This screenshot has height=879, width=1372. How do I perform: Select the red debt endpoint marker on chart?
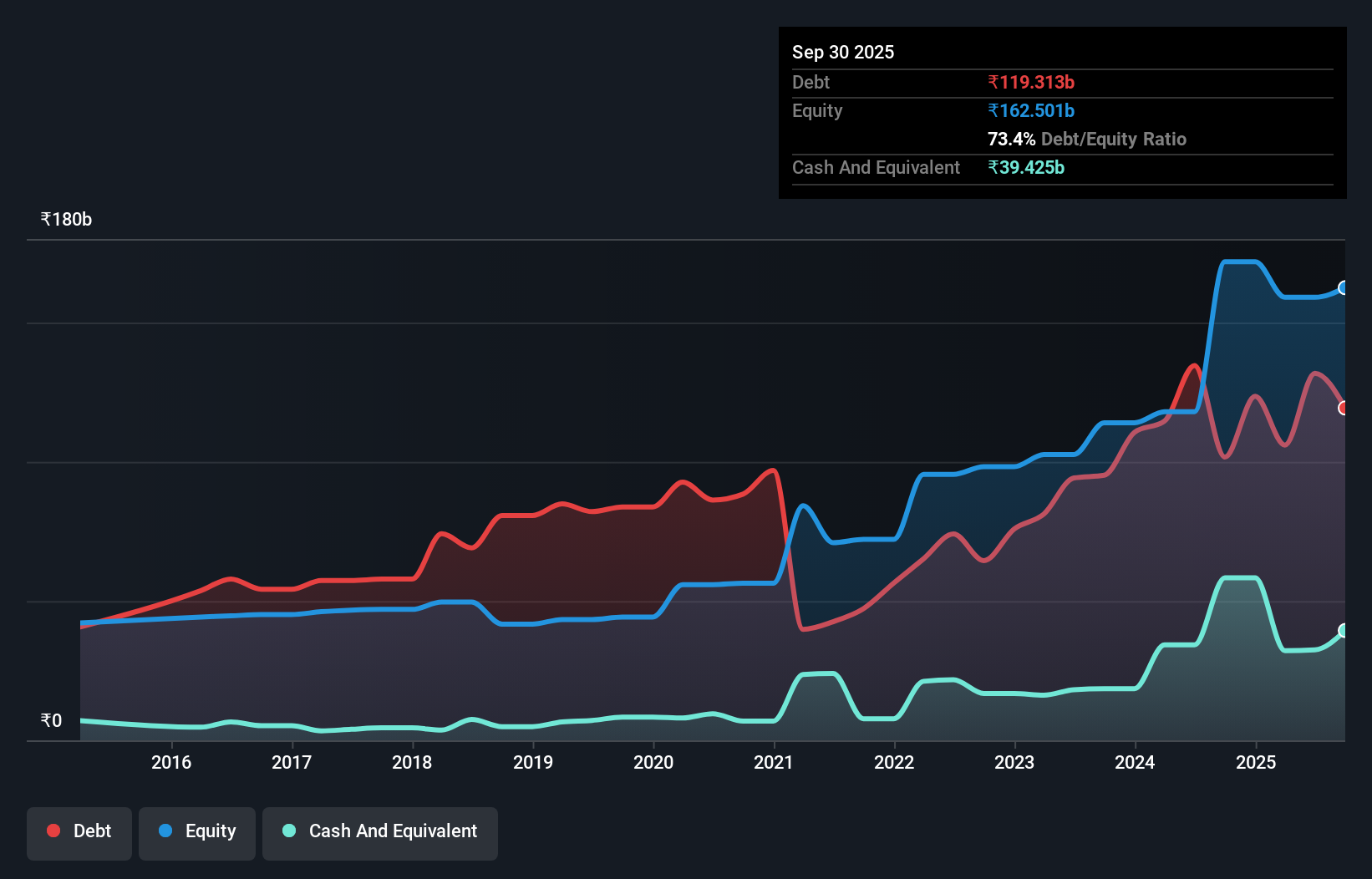(x=1344, y=409)
